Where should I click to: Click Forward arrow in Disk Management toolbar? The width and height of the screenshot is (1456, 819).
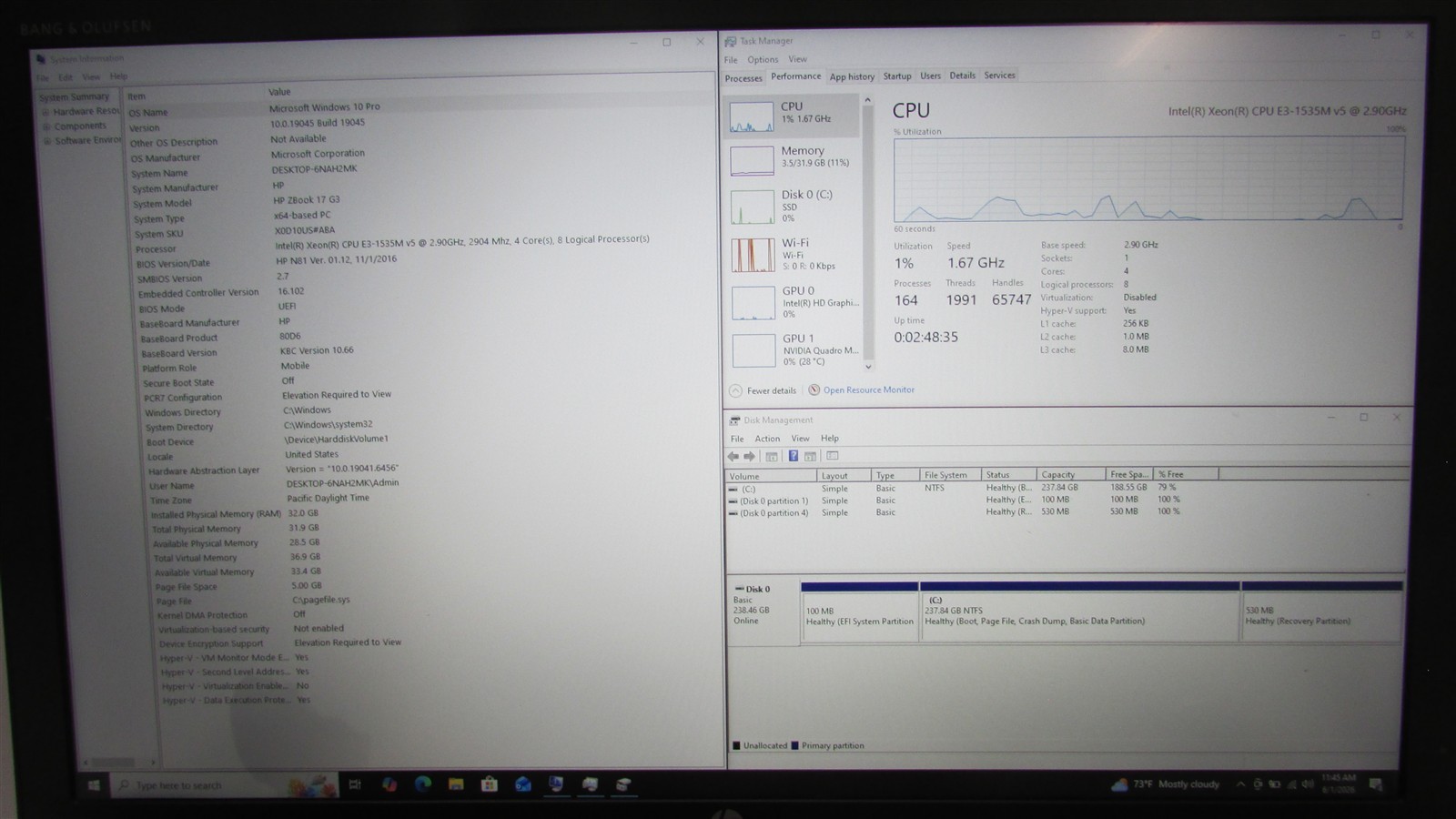[x=750, y=457]
